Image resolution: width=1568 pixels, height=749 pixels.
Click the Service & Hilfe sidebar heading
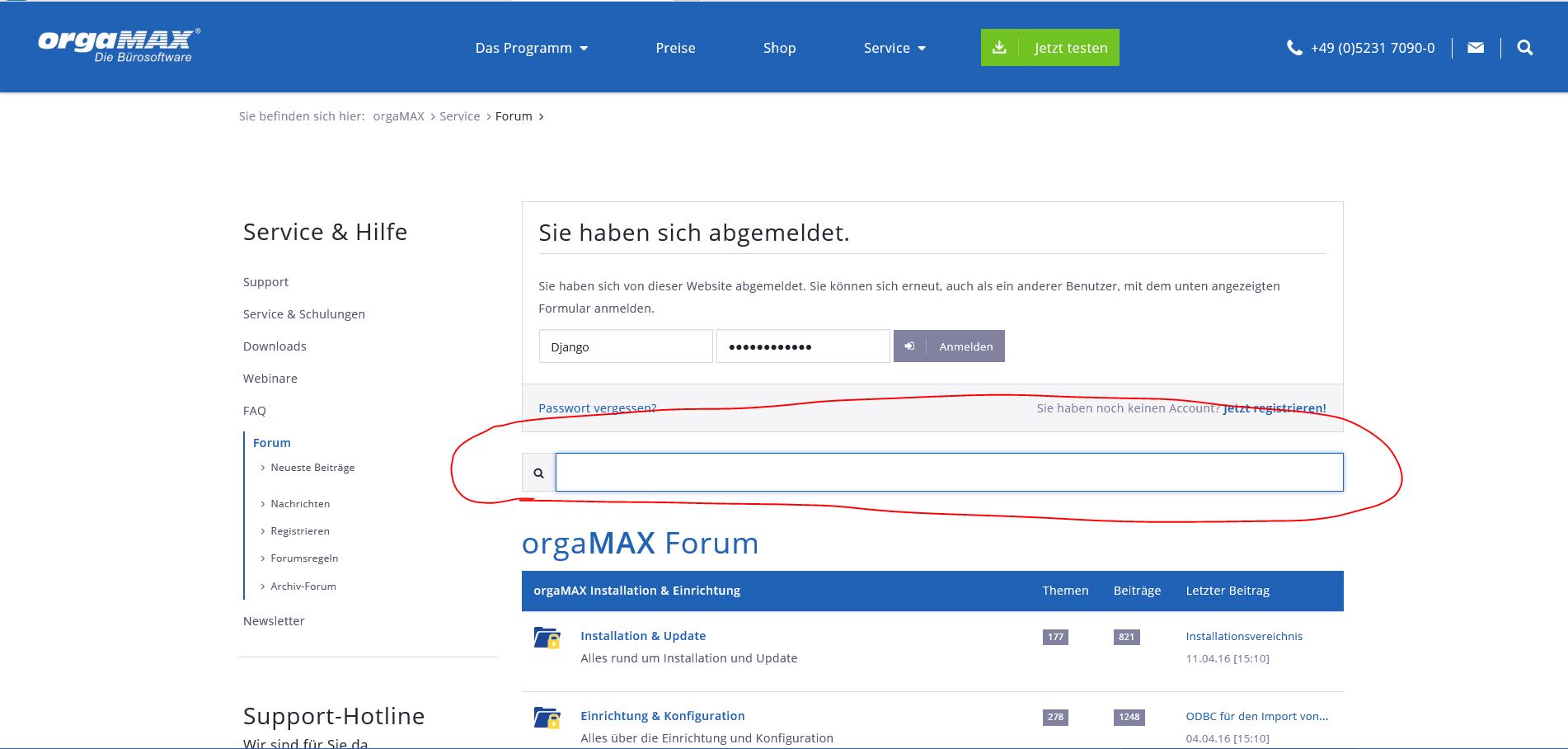click(x=325, y=232)
